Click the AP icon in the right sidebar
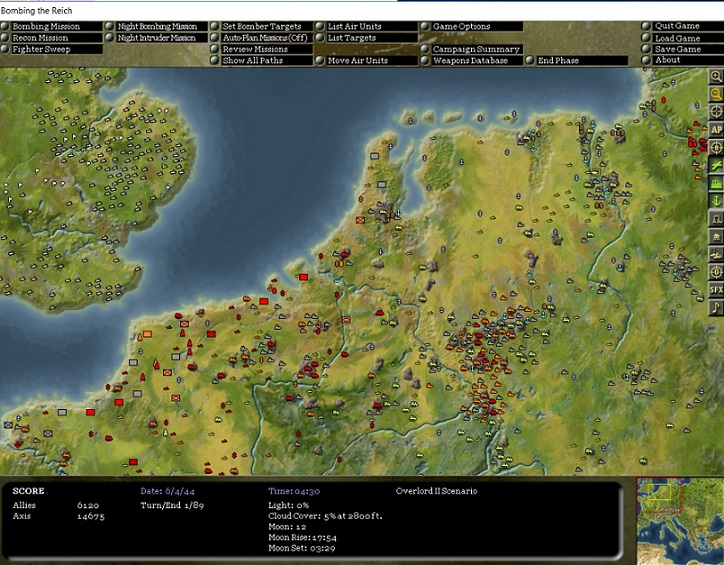 click(x=716, y=130)
